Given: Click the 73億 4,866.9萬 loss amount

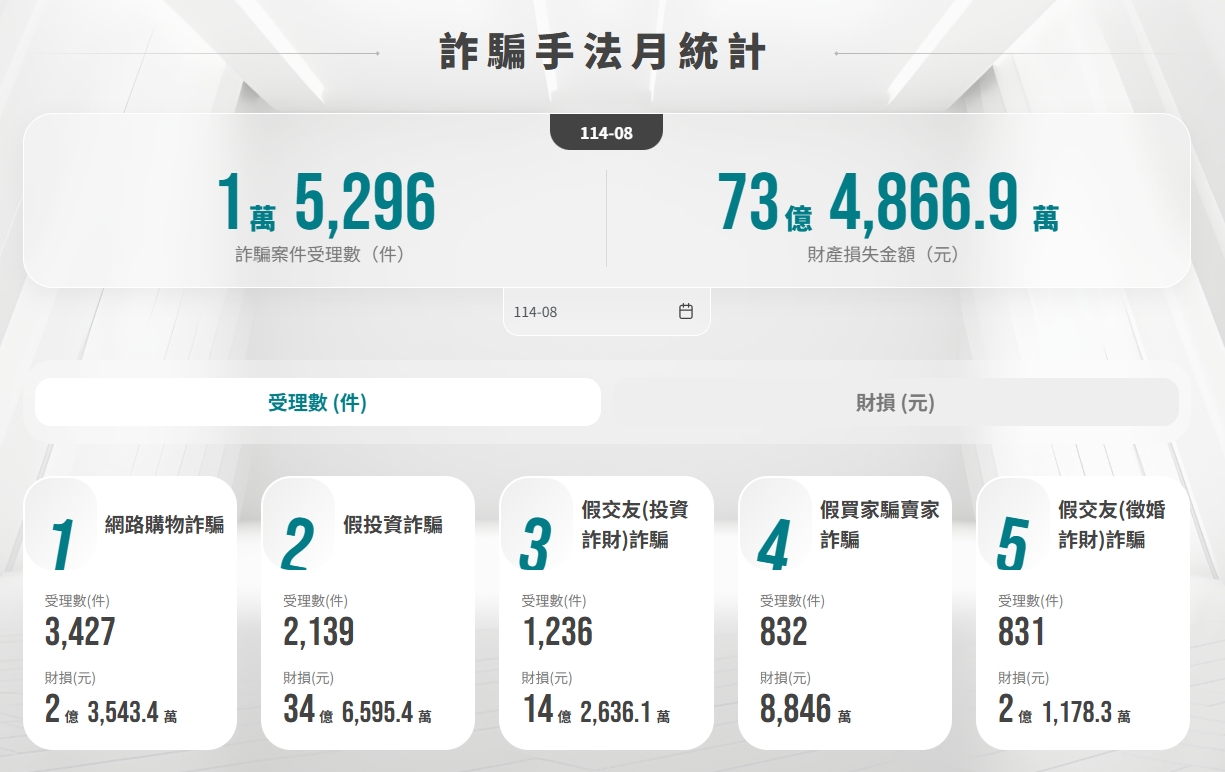Looking at the screenshot, I should pos(888,202).
